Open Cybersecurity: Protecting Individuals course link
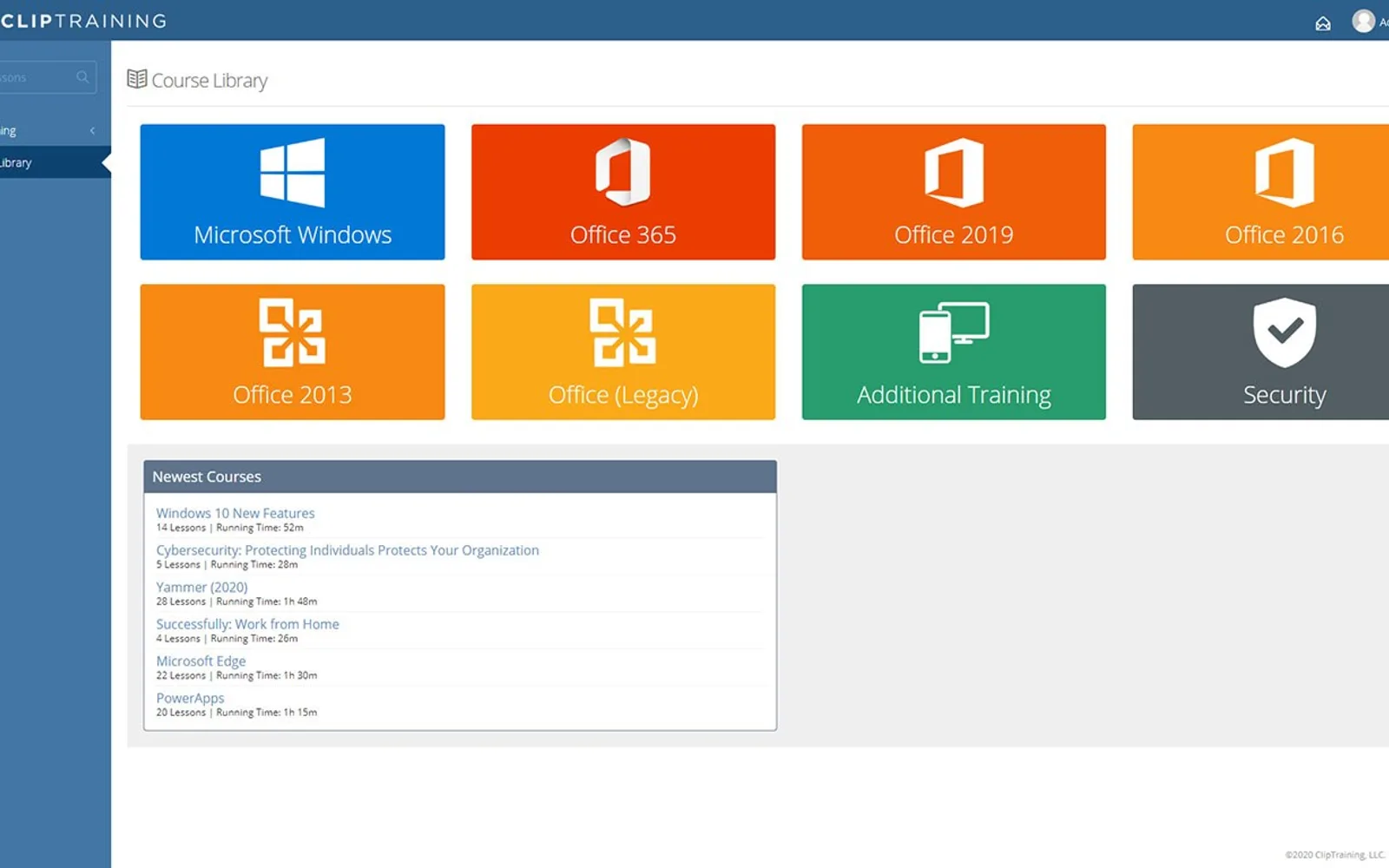The image size is (1389, 868). (x=347, y=550)
